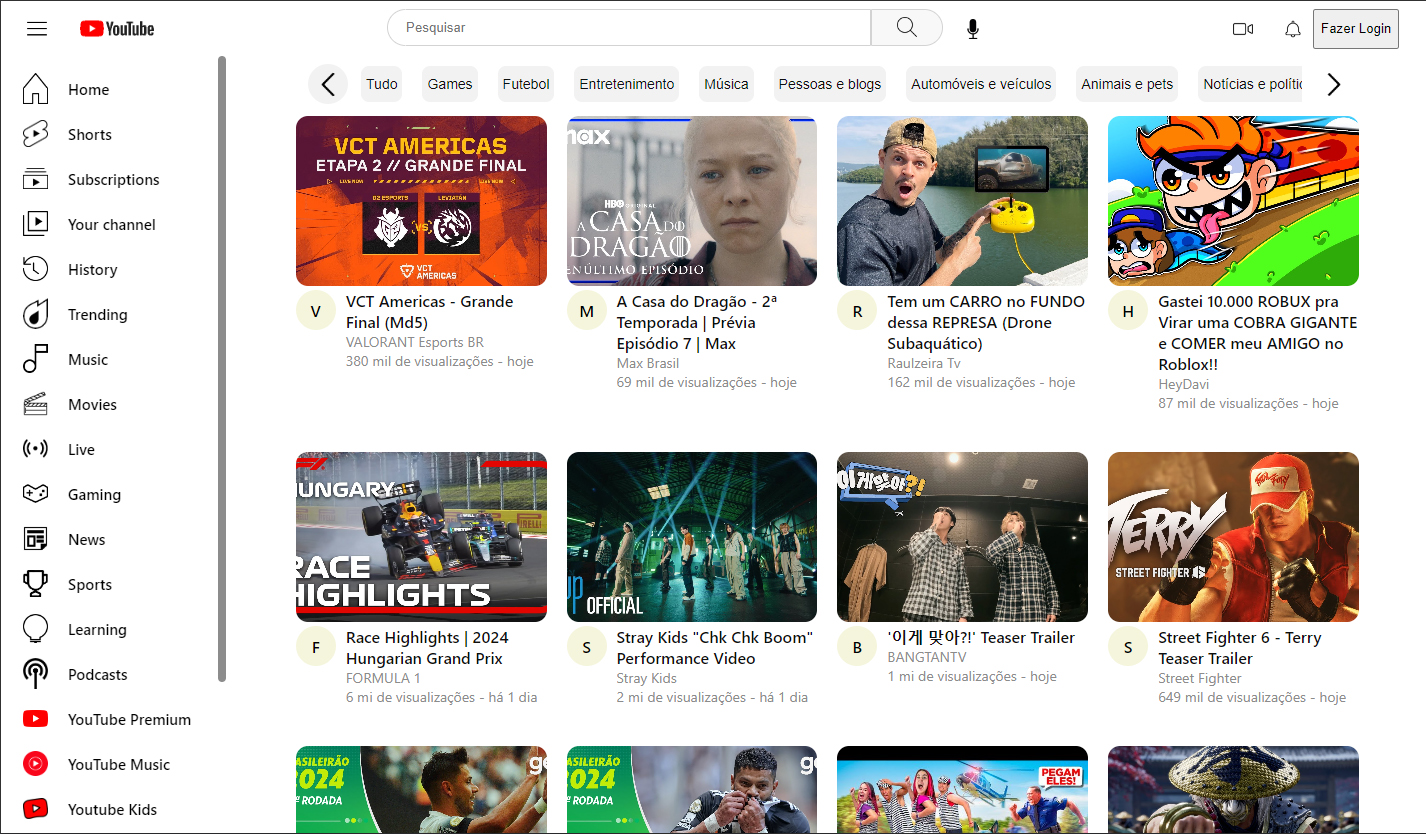Image resolution: width=1426 pixels, height=834 pixels.
Task: Click the magnifying glass search button
Action: (907, 28)
